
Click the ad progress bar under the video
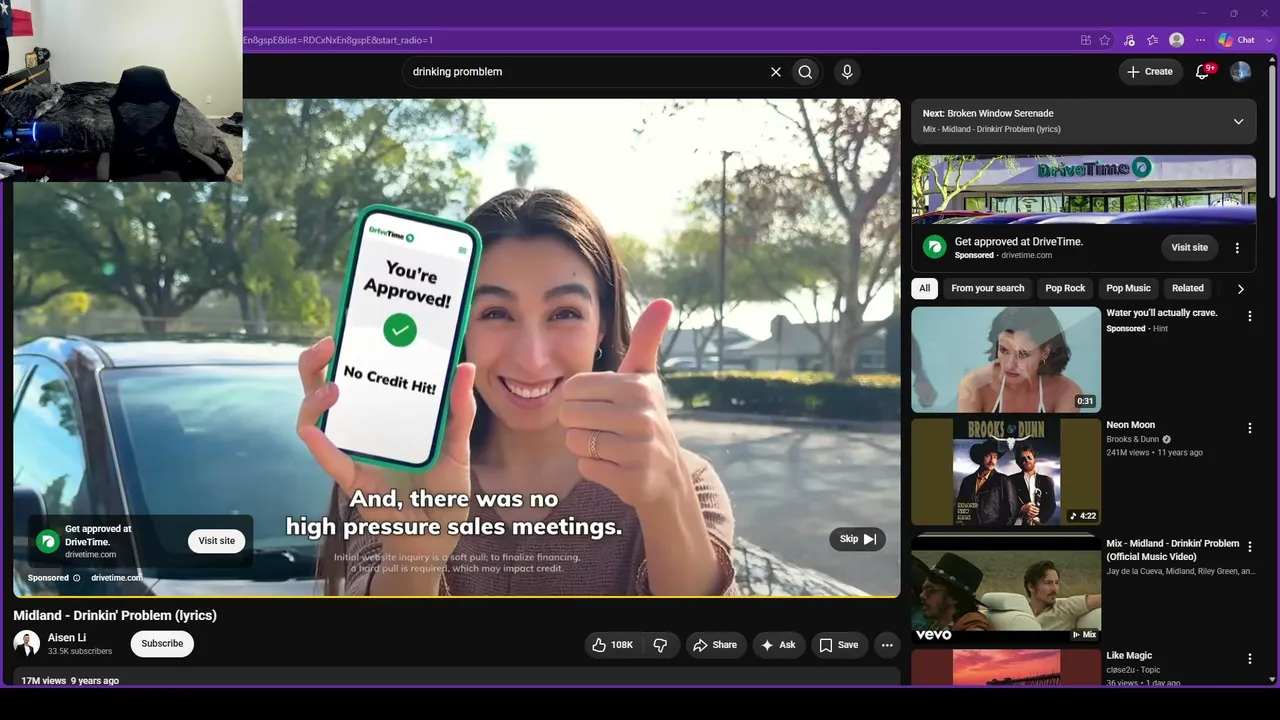click(x=457, y=597)
